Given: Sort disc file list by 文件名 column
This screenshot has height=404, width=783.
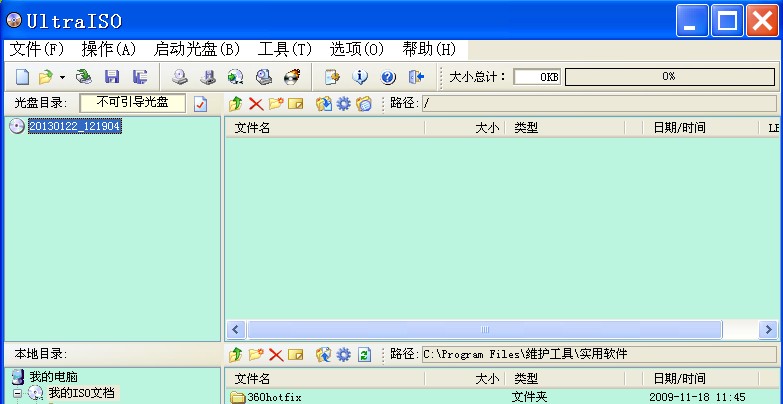Looking at the screenshot, I should coord(325,128).
